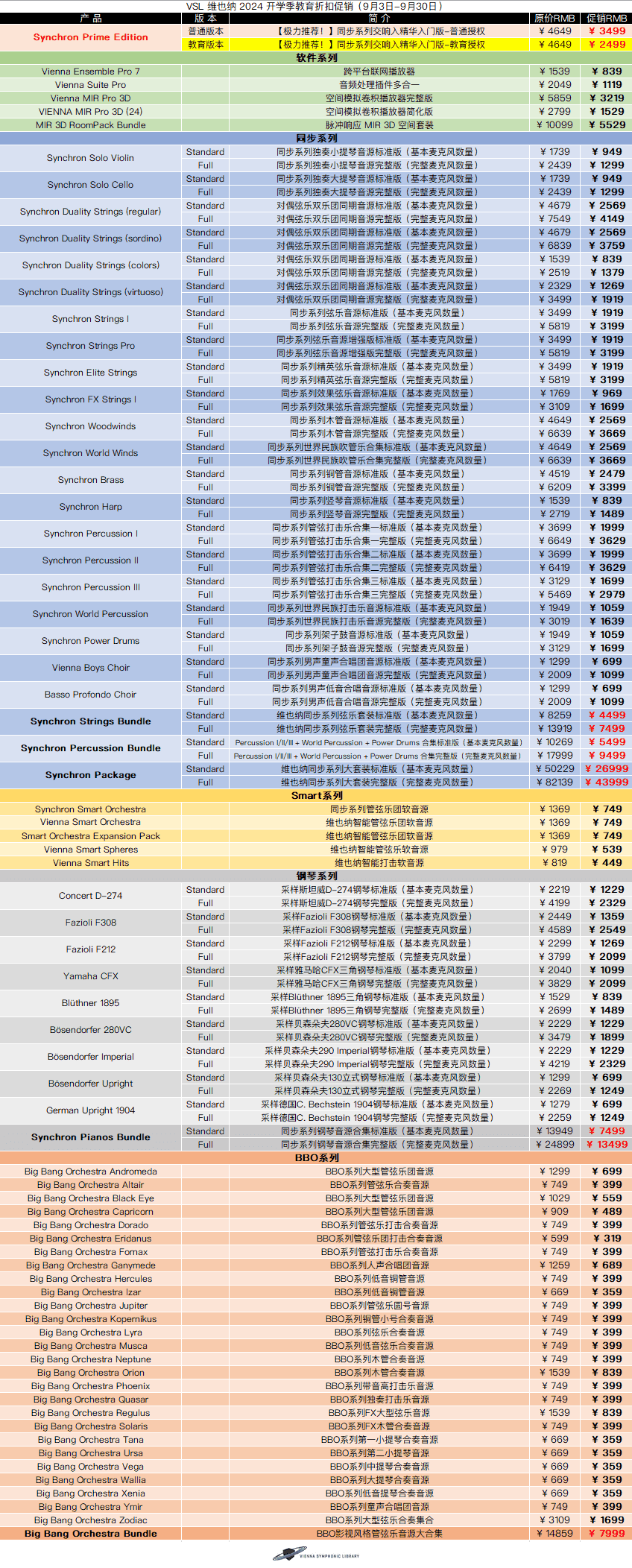Click 'Fazioli F308' piano name

91,923
